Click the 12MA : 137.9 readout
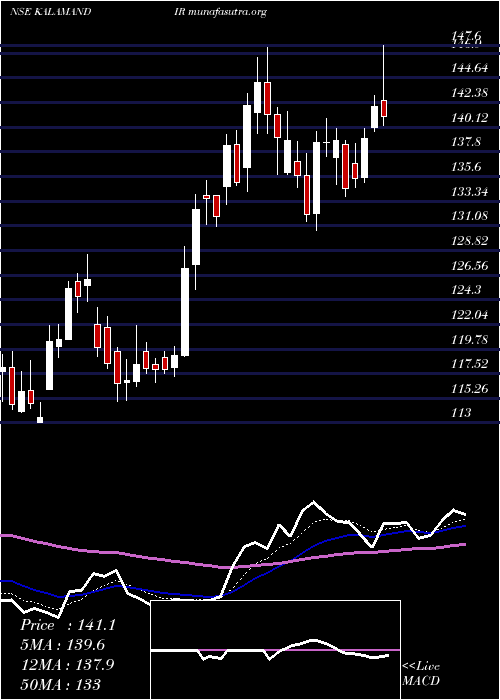The width and height of the screenshot is (500, 700). (67, 664)
